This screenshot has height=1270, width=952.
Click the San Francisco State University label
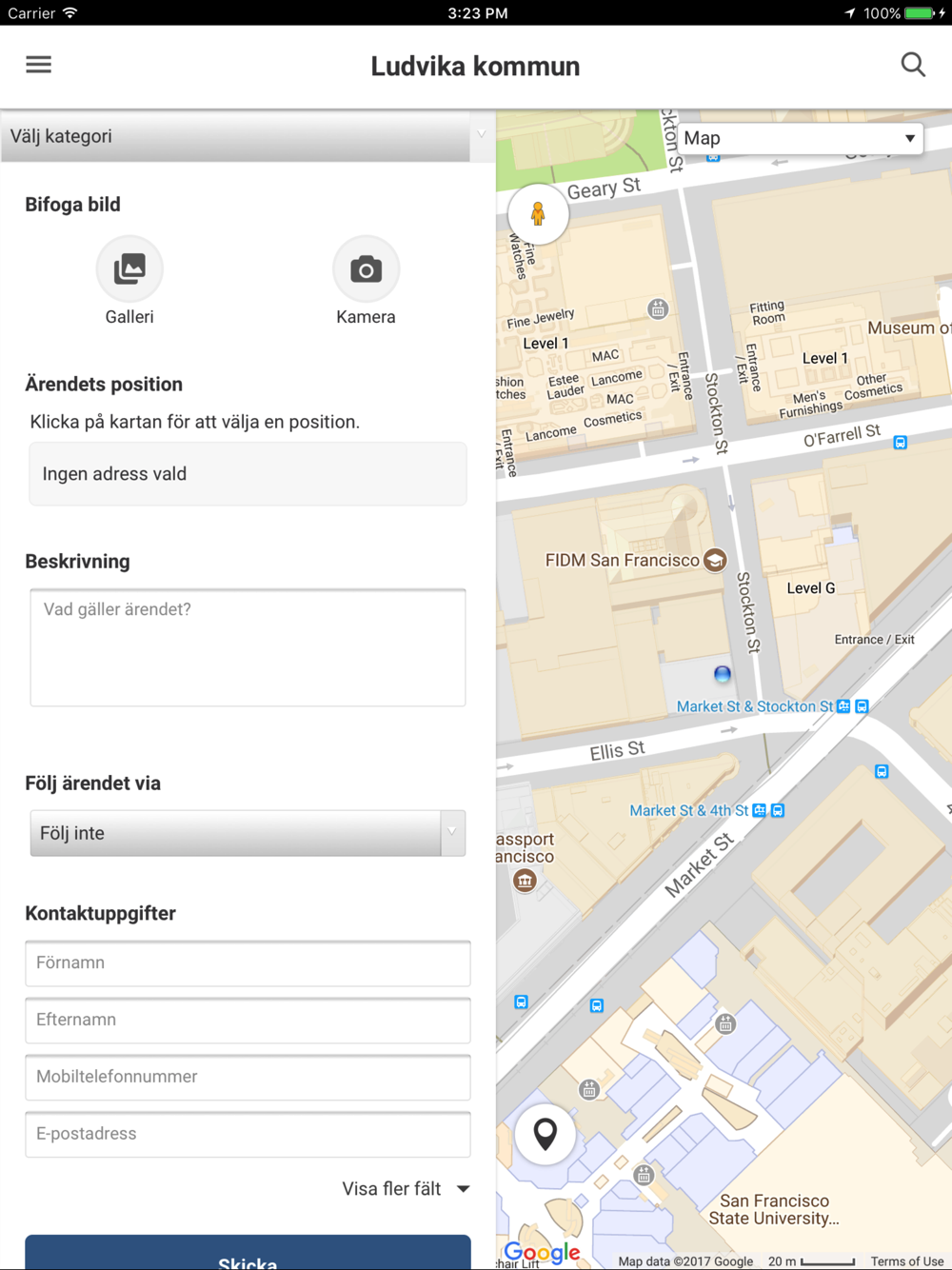[774, 1210]
